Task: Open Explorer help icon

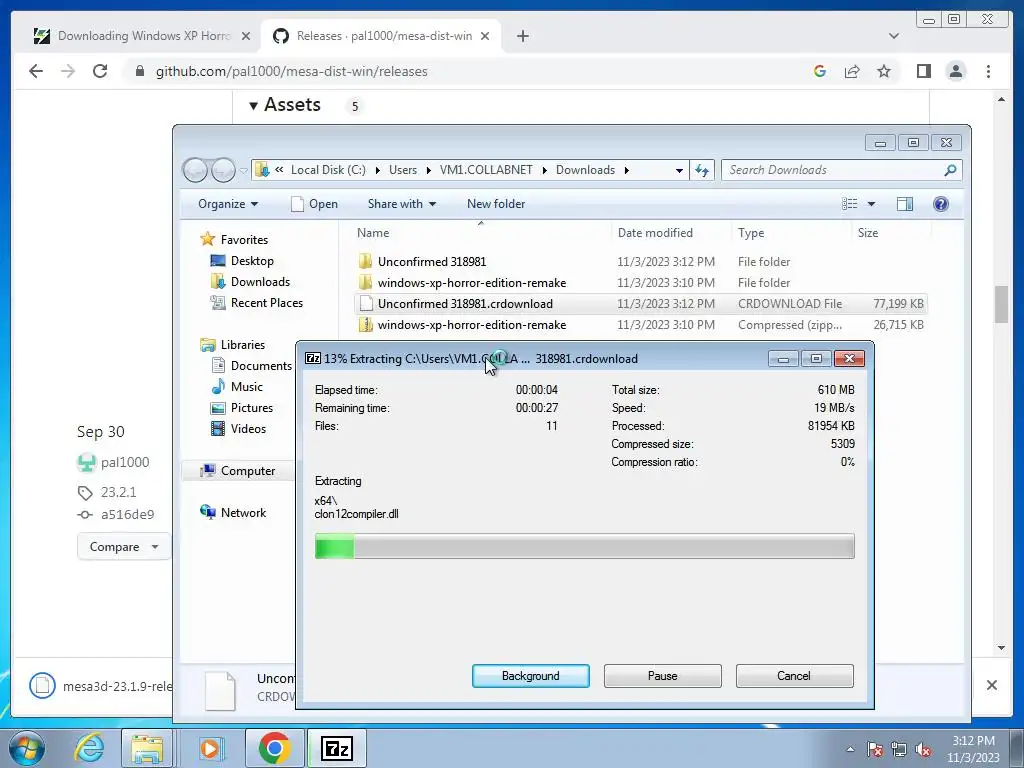Action: click(940, 204)
